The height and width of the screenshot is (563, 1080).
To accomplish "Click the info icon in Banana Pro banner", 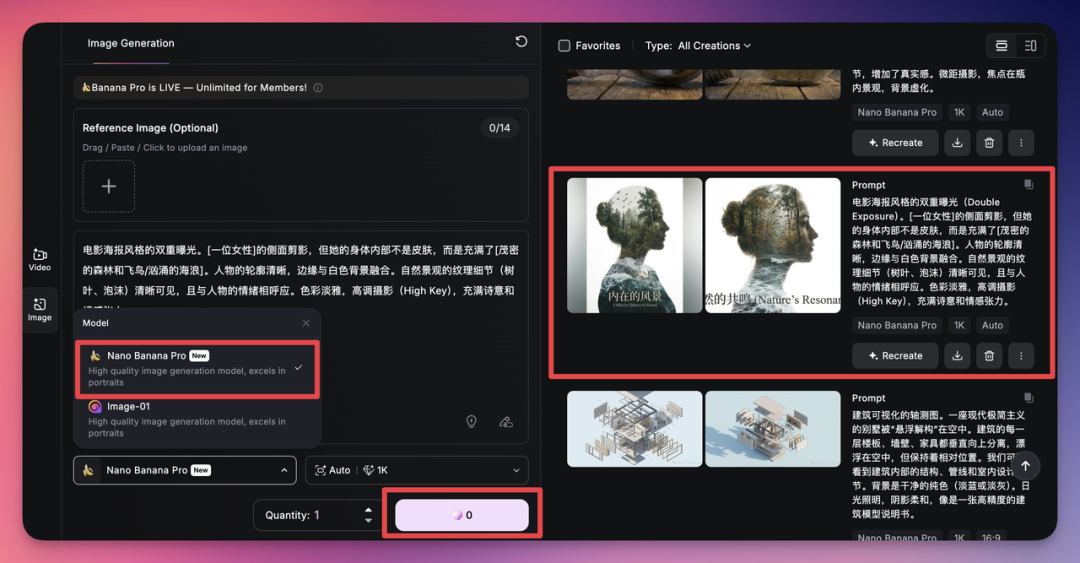I will pos(318,88).
